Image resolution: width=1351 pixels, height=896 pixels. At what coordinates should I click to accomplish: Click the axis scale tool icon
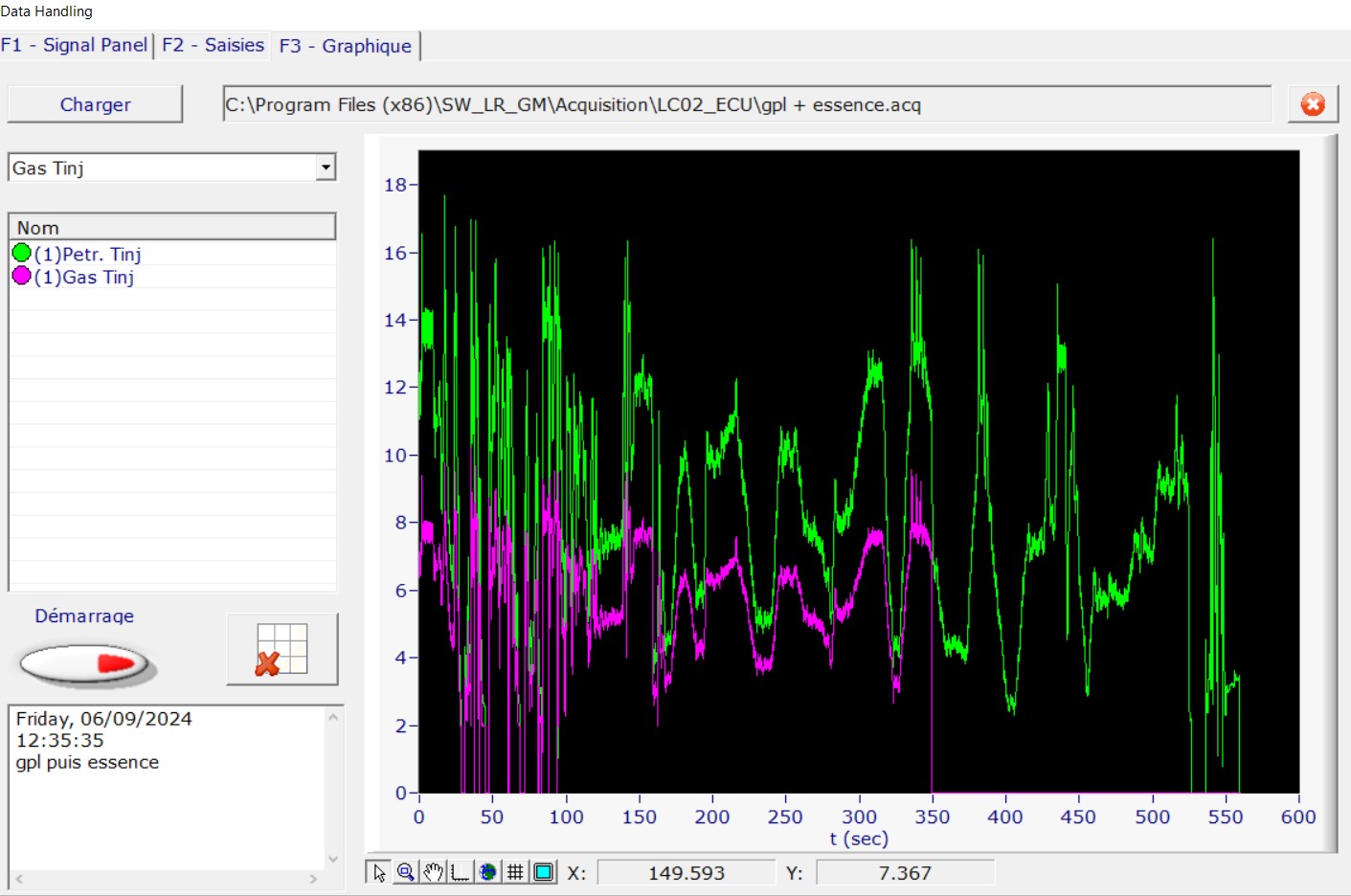[461, 872]
